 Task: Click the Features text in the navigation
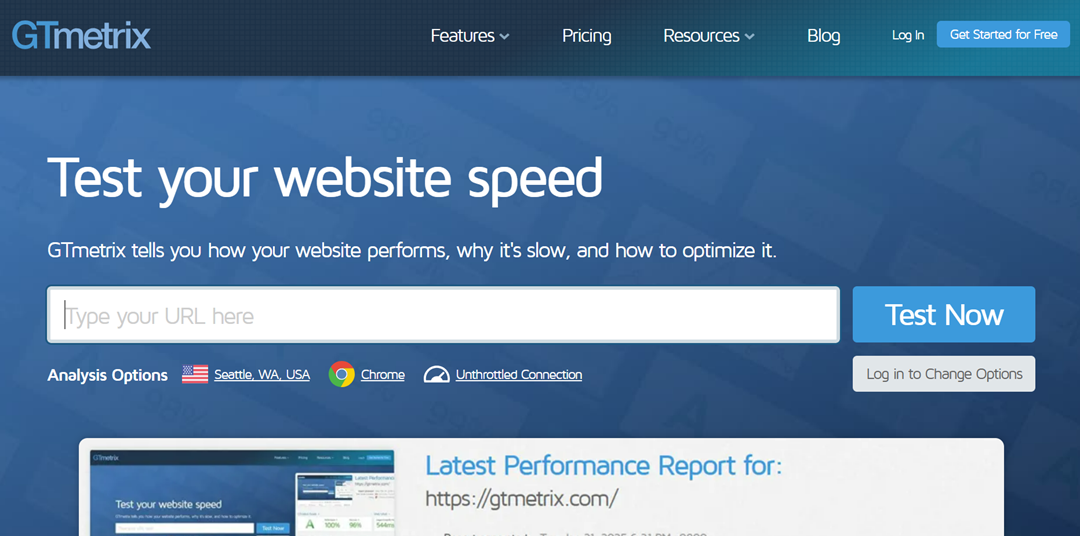click(462, 36)
